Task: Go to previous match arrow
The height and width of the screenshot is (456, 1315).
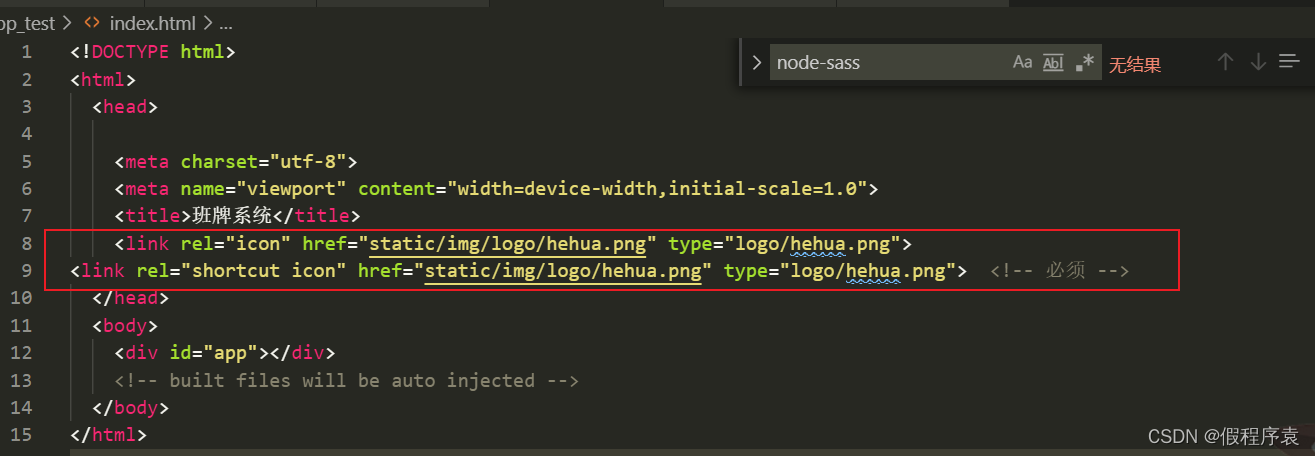Action: (x=1225, y=62)
